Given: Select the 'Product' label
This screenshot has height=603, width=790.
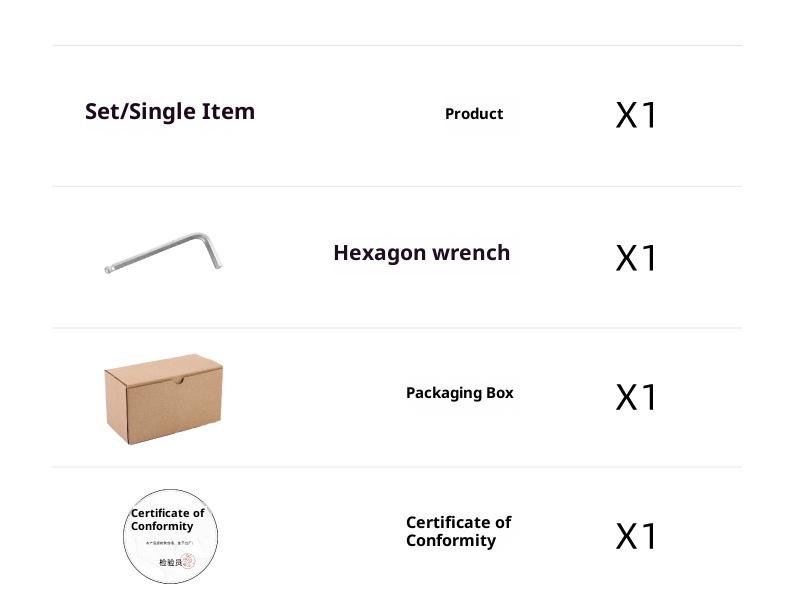Looking at the screenshot, I should (474, 114).
